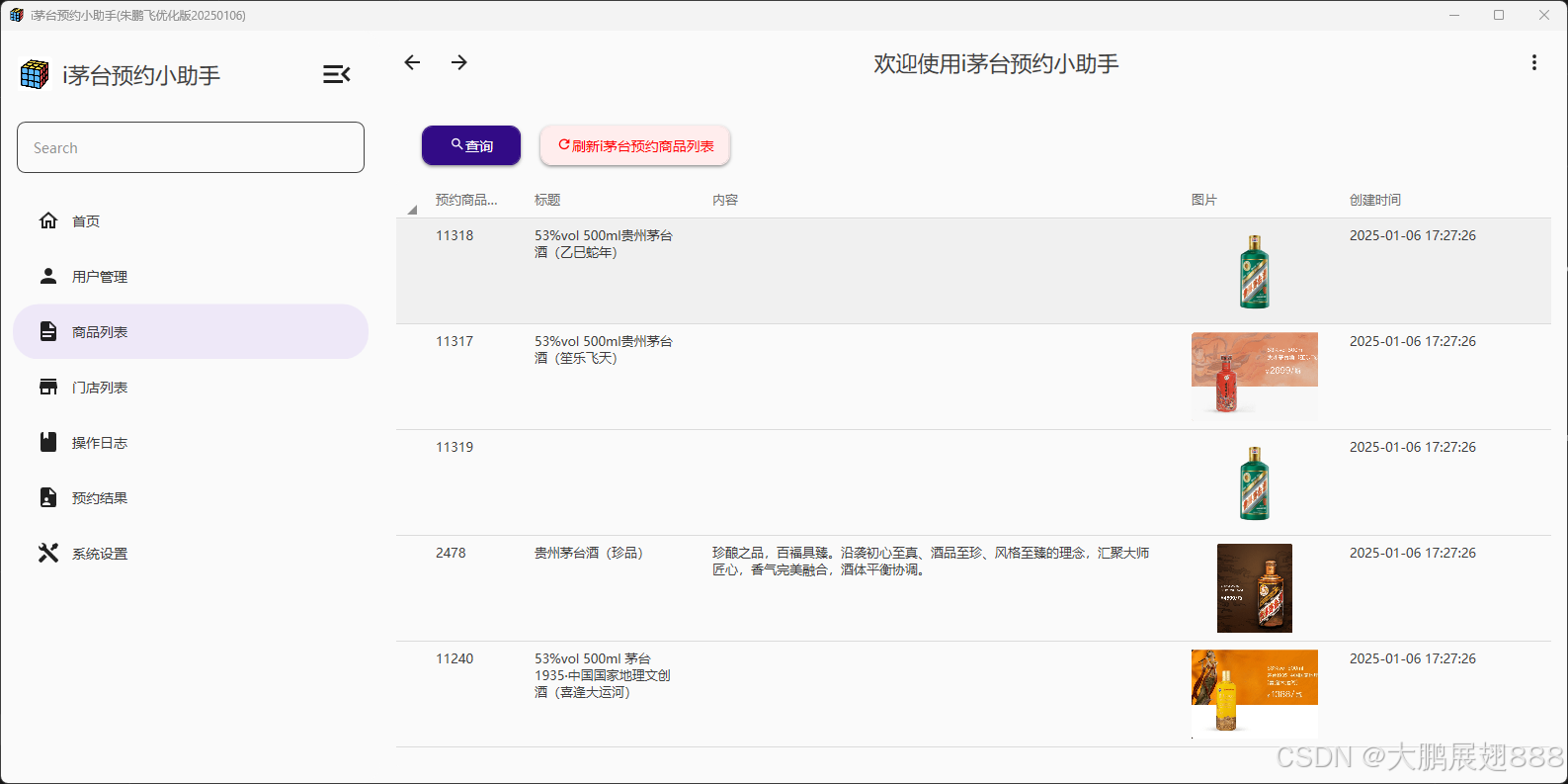Click the 查询 search button
This screenshot has height=784, width=1568.
(x=471, y=145)
